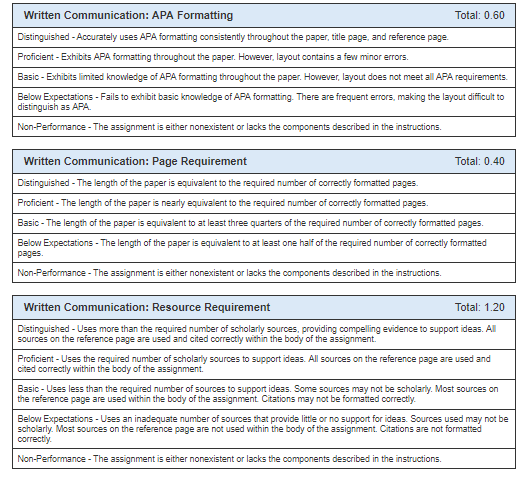Pick Below Expectations row about inadequate sources
The height and width of the screenshot is (486, 531).
pyautogui.click(x=264, y=429)
